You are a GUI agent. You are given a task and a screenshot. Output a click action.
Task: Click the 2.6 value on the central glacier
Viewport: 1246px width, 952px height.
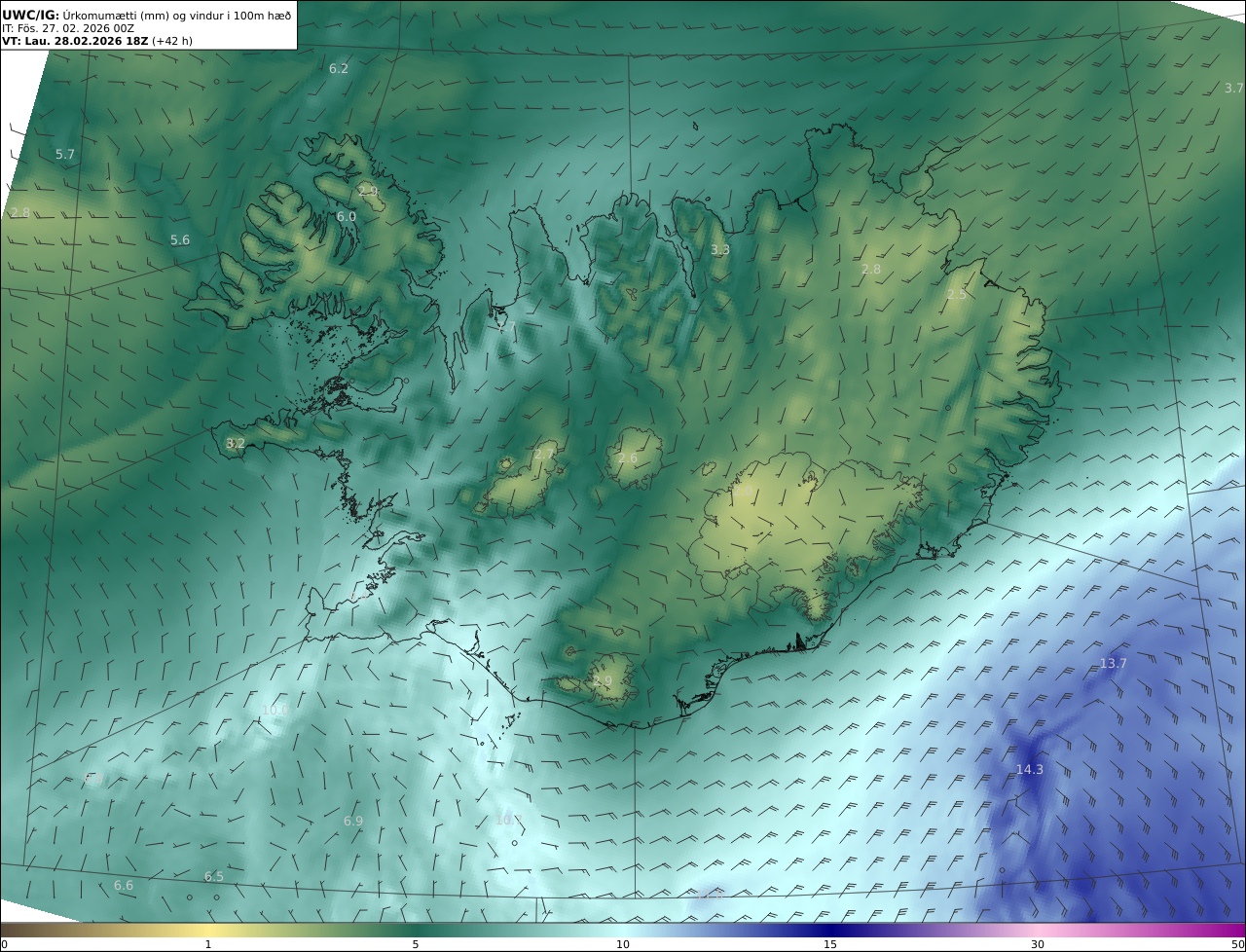click(x=628, y=458)
